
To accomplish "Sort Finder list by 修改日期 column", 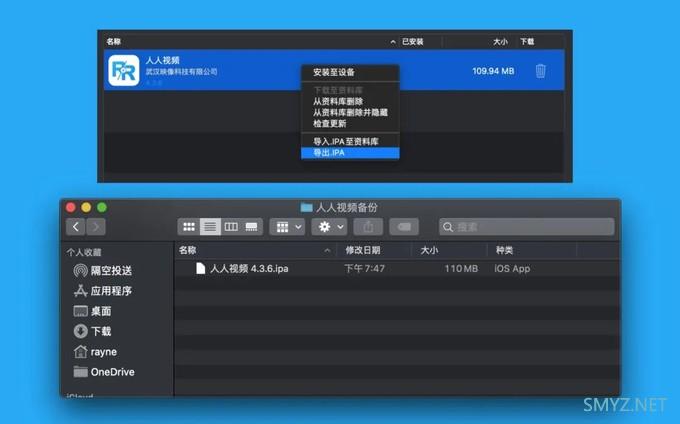I will pos(363,250).
